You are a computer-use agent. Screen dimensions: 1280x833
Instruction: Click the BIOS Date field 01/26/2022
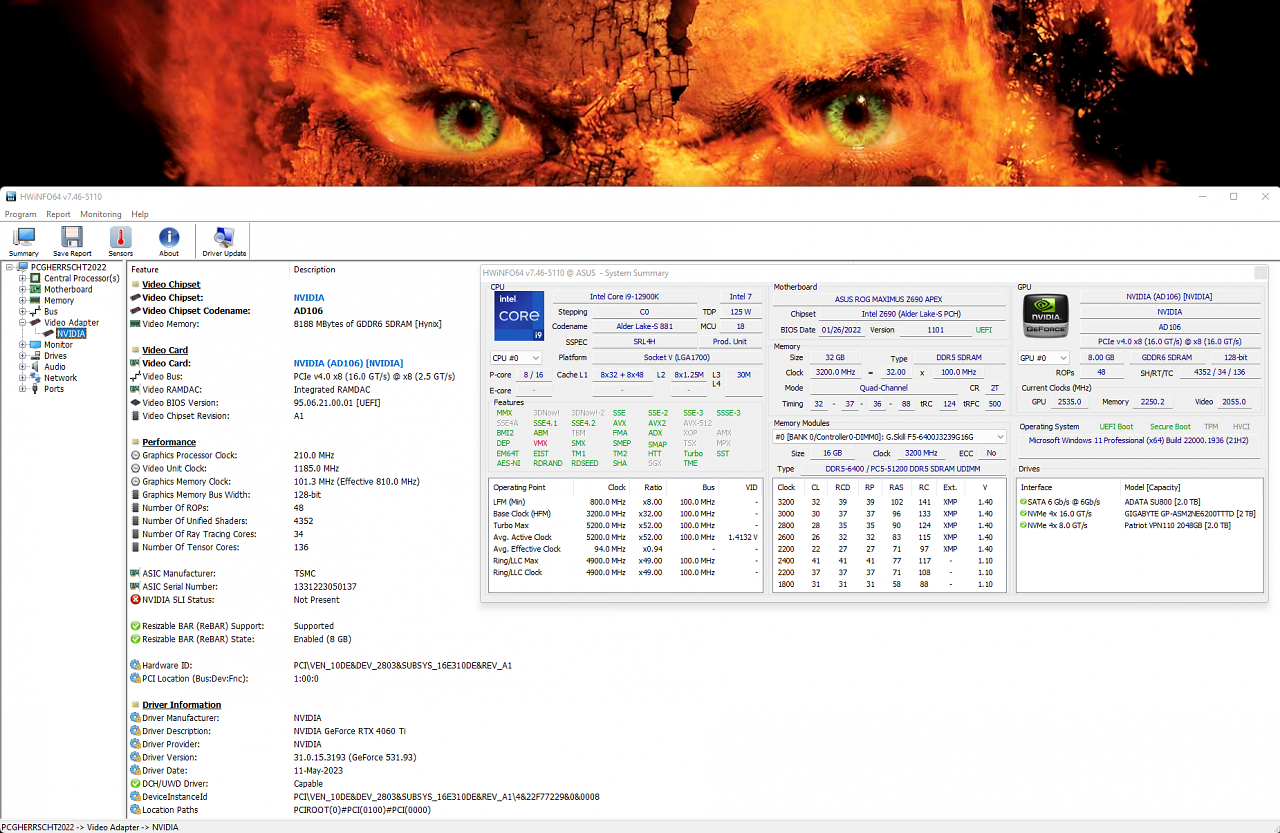point(842,329)
